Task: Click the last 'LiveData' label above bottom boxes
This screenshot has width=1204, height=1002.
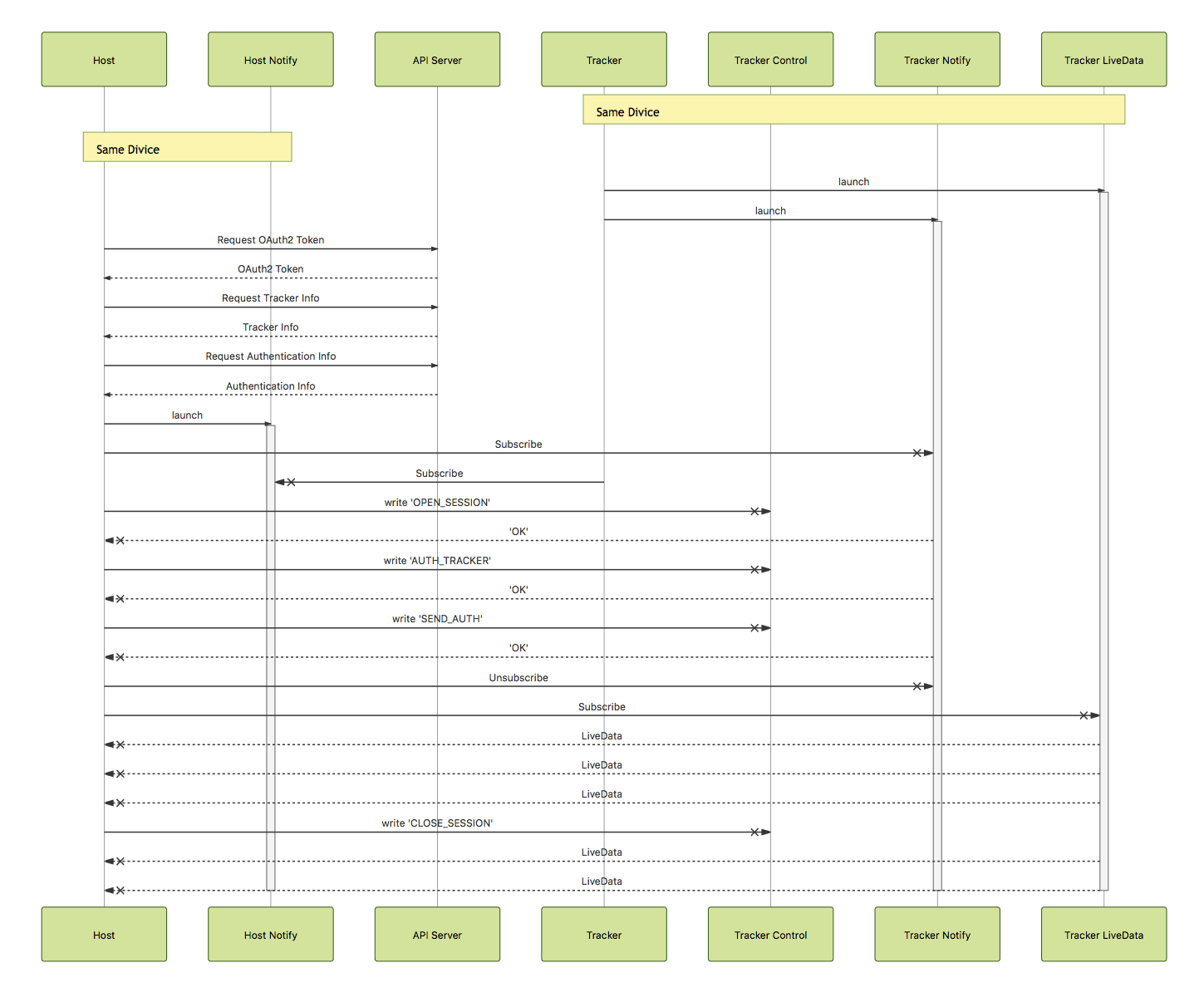Action: 602,882
